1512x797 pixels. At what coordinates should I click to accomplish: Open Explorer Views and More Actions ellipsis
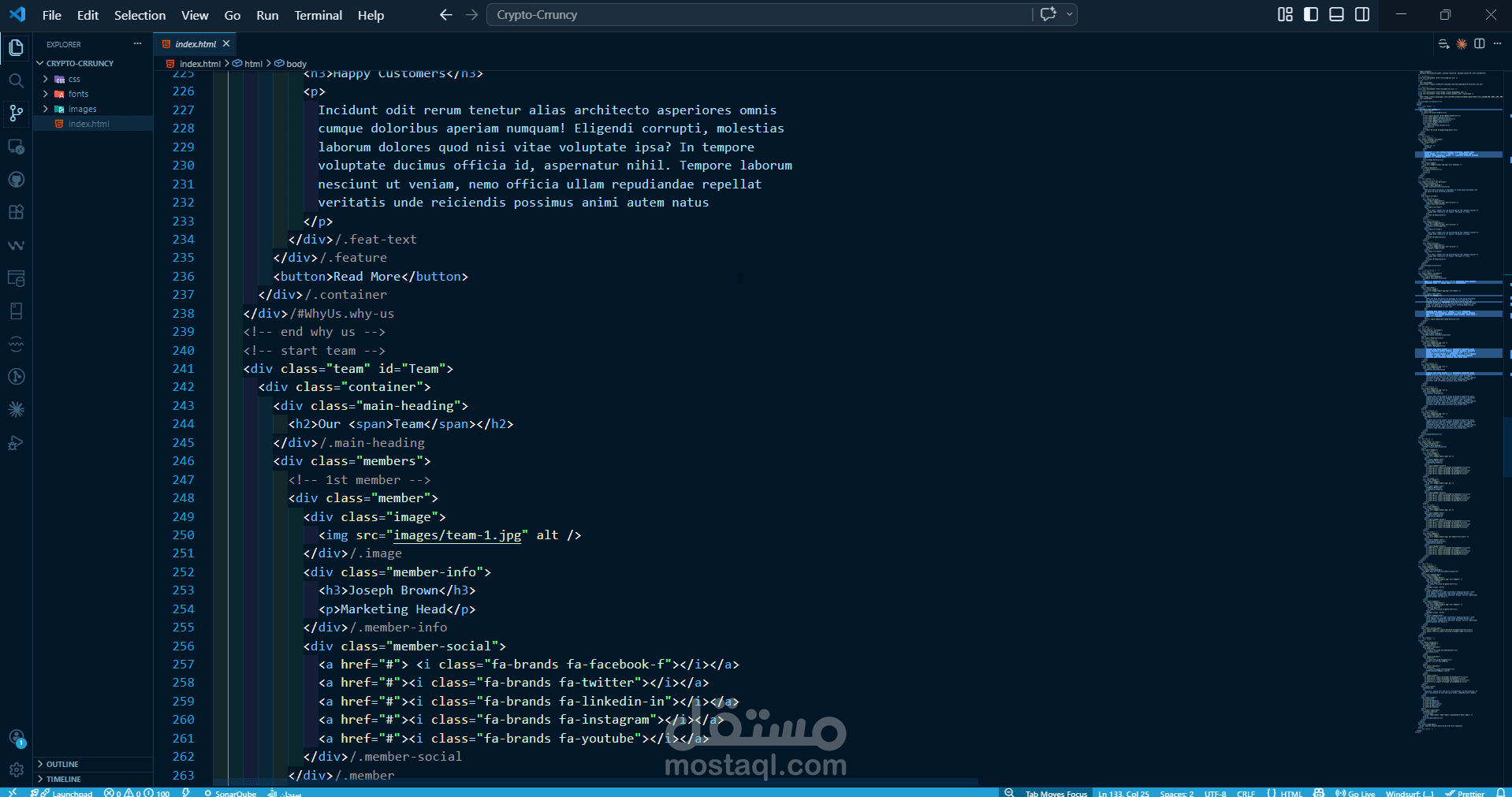(137, 44)
